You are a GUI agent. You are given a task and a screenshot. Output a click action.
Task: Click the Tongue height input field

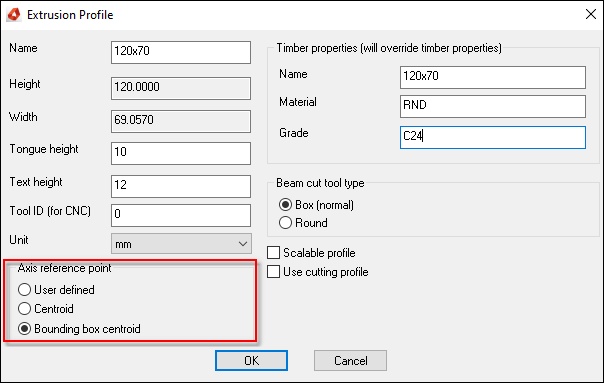pyautogui.click(x=181, y=153)
